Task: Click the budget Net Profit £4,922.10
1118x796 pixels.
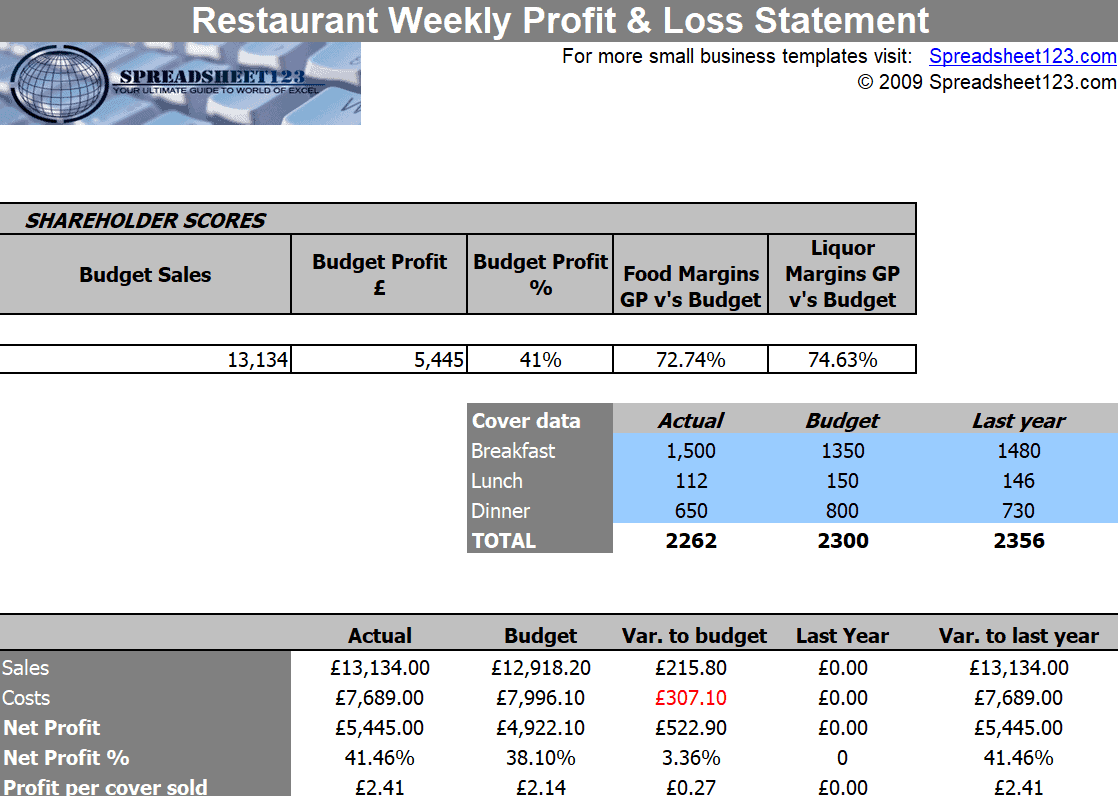Action: pyautogui.click(x=540, y=728)
